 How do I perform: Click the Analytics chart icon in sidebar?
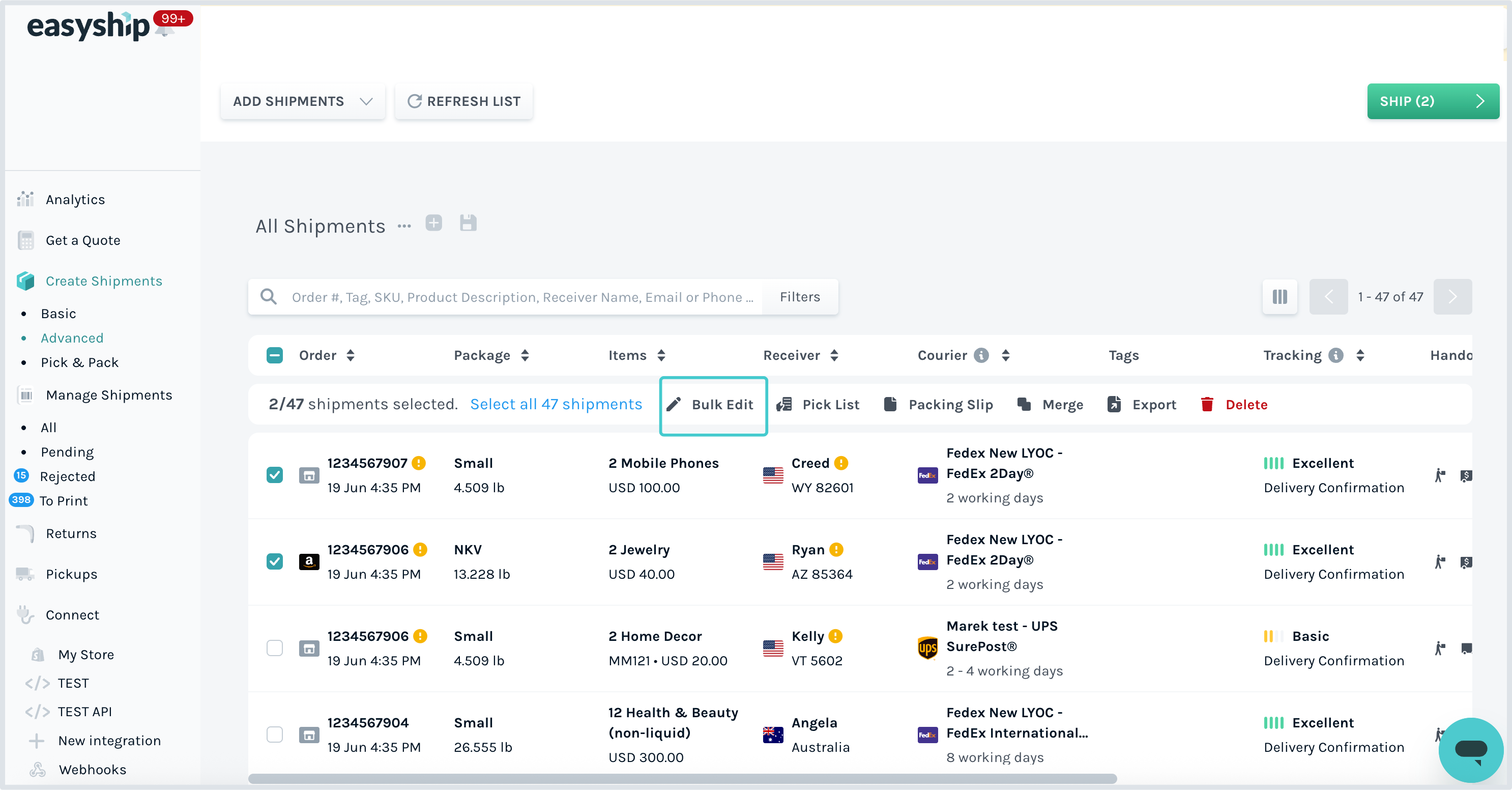pyautogui.click(x=25, y=200)
